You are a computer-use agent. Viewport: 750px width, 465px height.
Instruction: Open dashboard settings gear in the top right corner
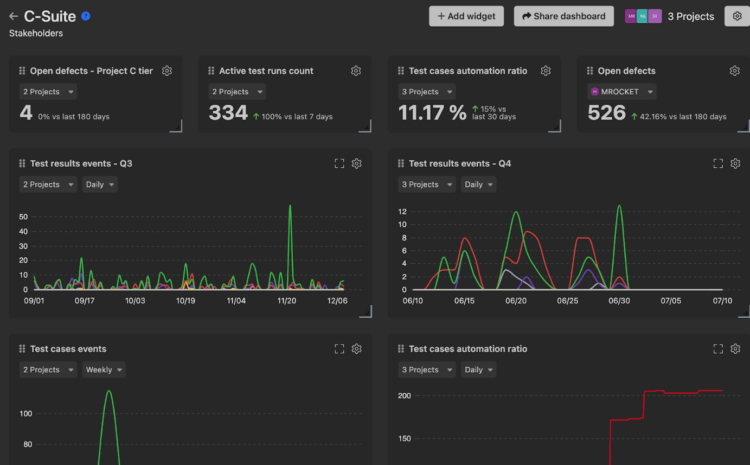(737, 16)
